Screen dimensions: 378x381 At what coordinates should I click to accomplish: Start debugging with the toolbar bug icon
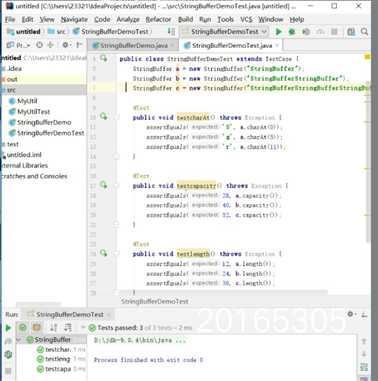point(292,32)
